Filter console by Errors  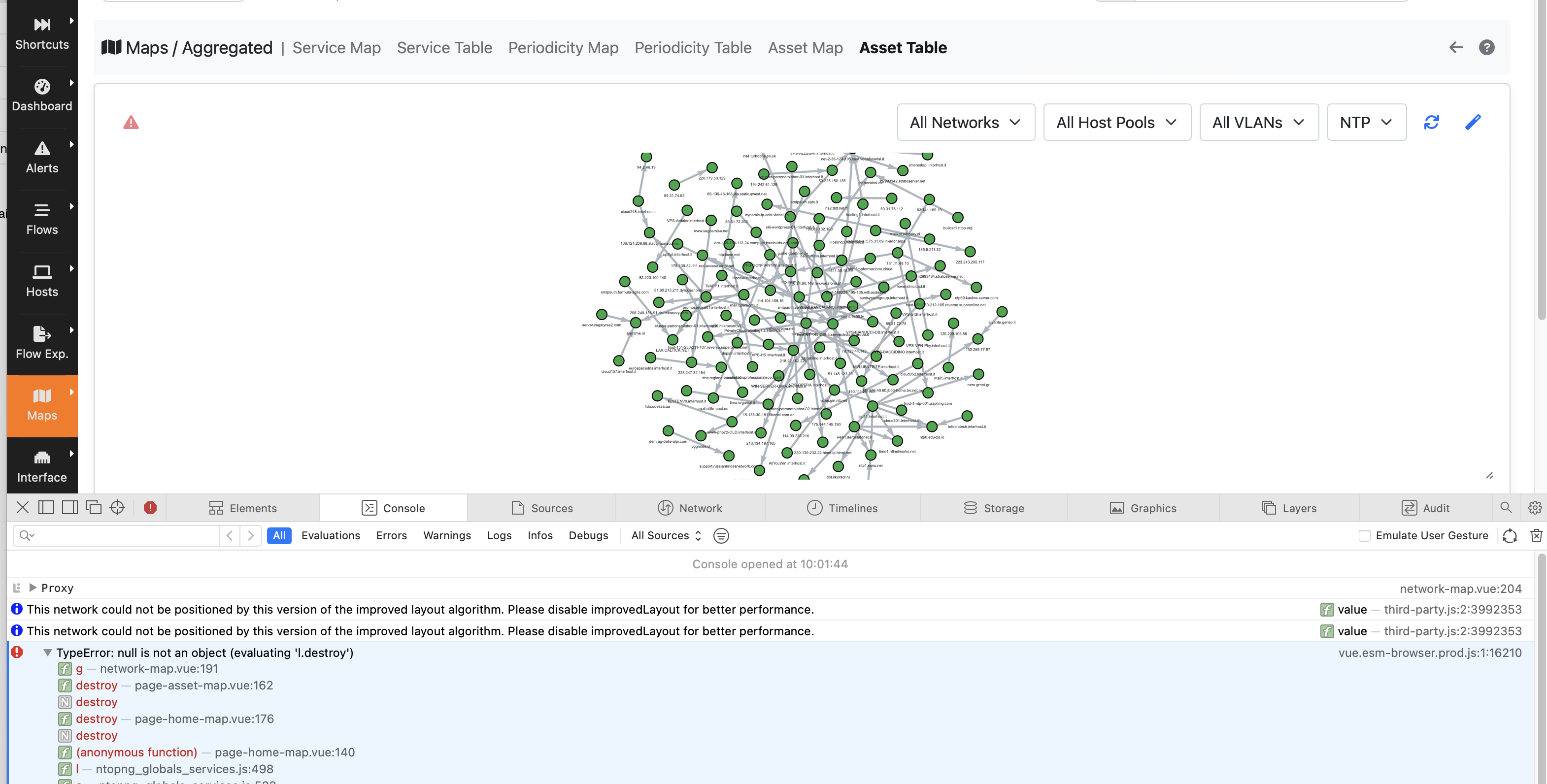click(x=391, y=535)
